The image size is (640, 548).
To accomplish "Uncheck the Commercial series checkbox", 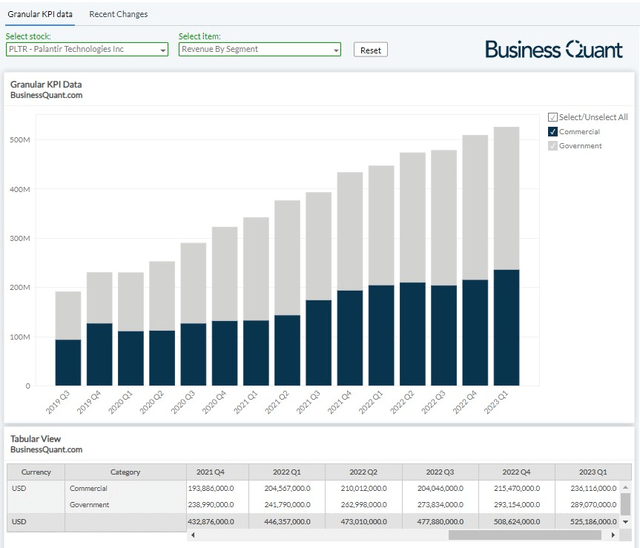I will coord(553,131).
